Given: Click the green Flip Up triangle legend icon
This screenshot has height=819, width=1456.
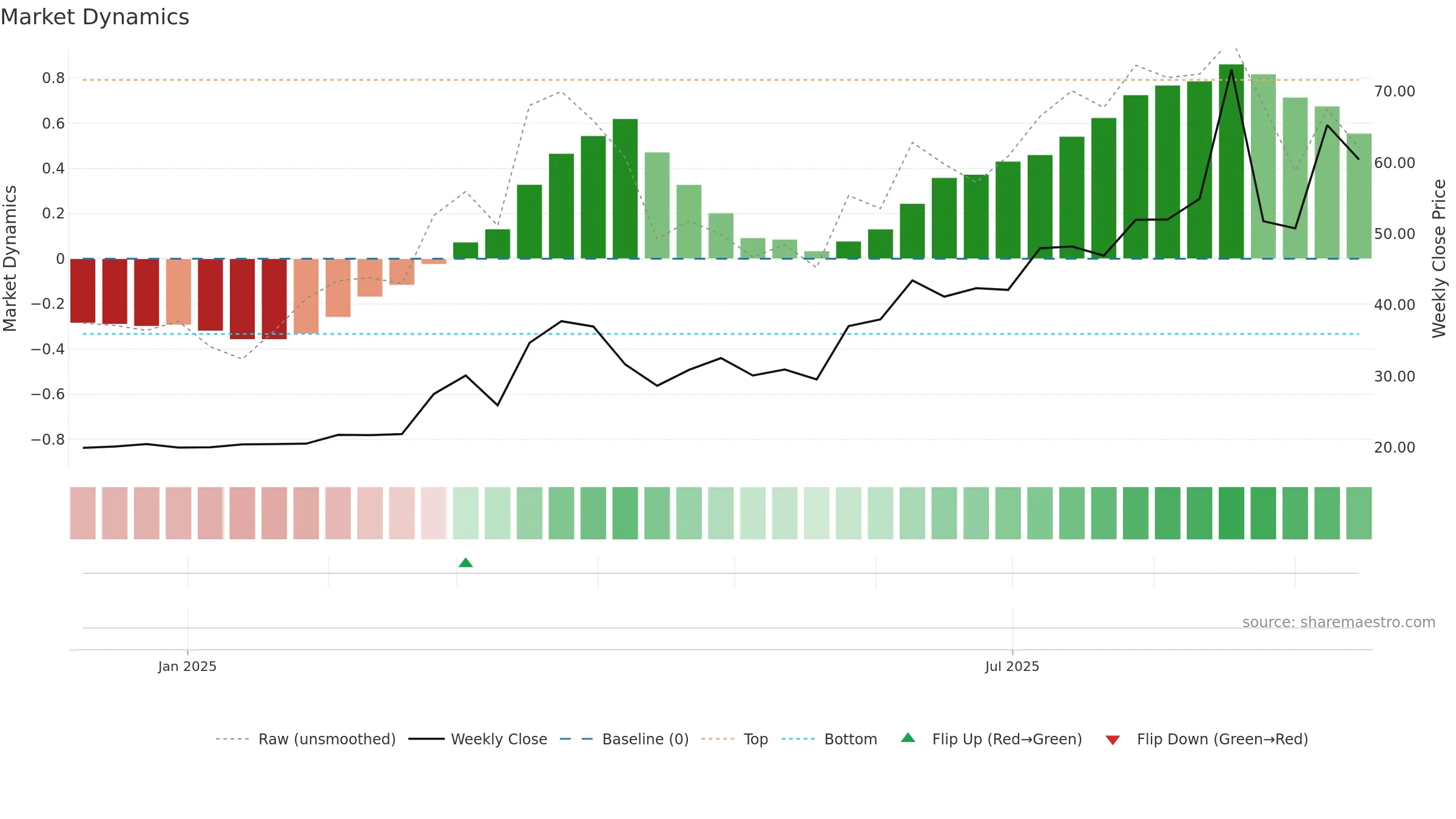Looking at the screenshot, I should (908, 738).
